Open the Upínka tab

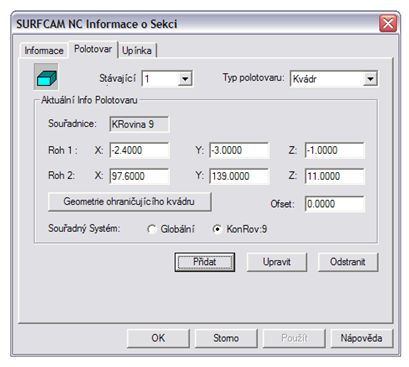[x=137, y=51]
